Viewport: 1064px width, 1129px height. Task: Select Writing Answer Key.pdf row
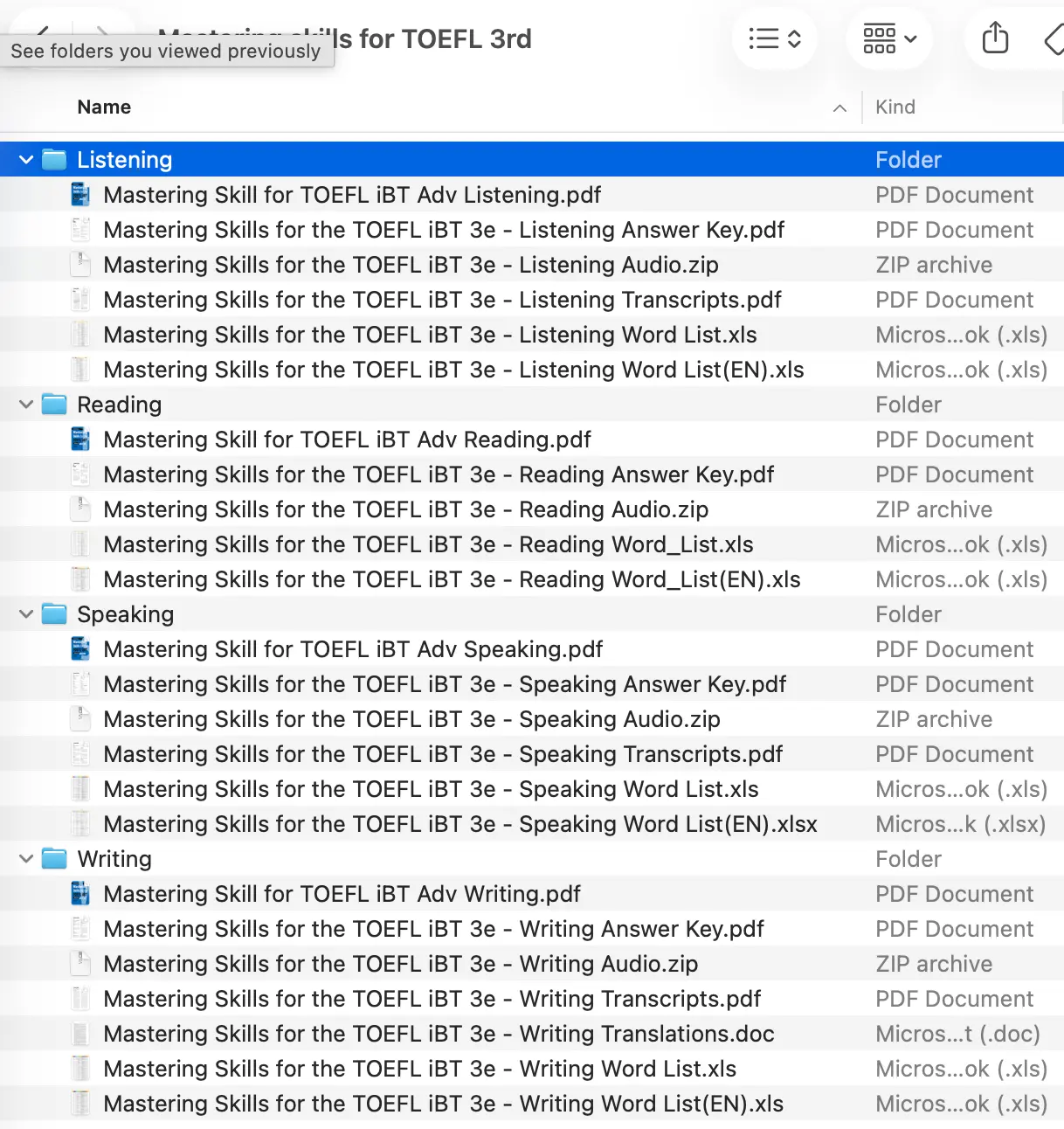pos(433,929)
